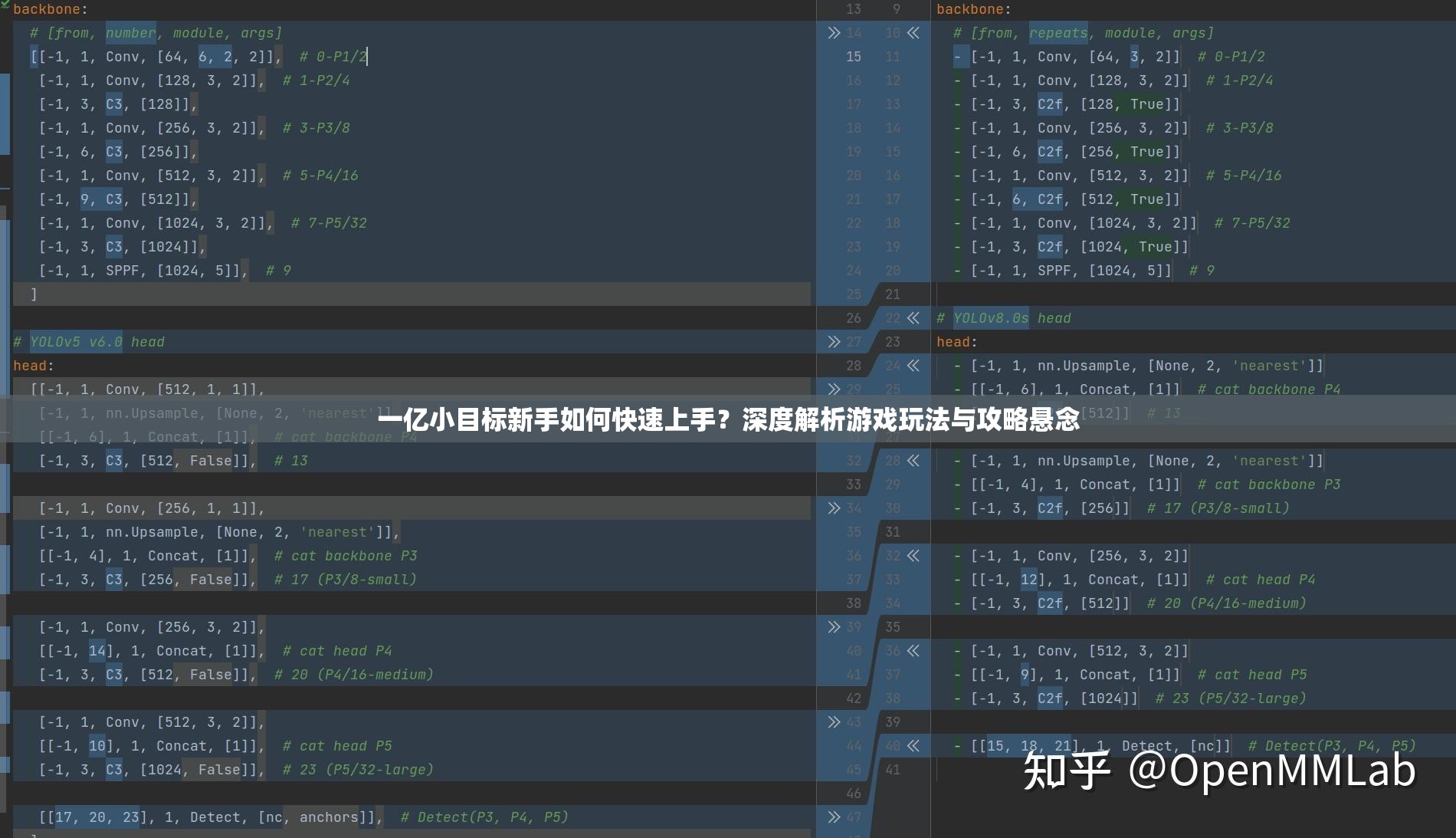Click the << arrow beside right line 32
Screen dimensions: 1456x838
pyautogui.click(x=913, y=556)
